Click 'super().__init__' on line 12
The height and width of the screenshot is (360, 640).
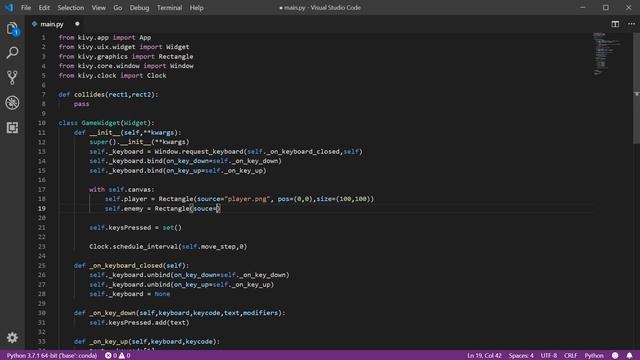pyautogui.click(x=119, y=142)
